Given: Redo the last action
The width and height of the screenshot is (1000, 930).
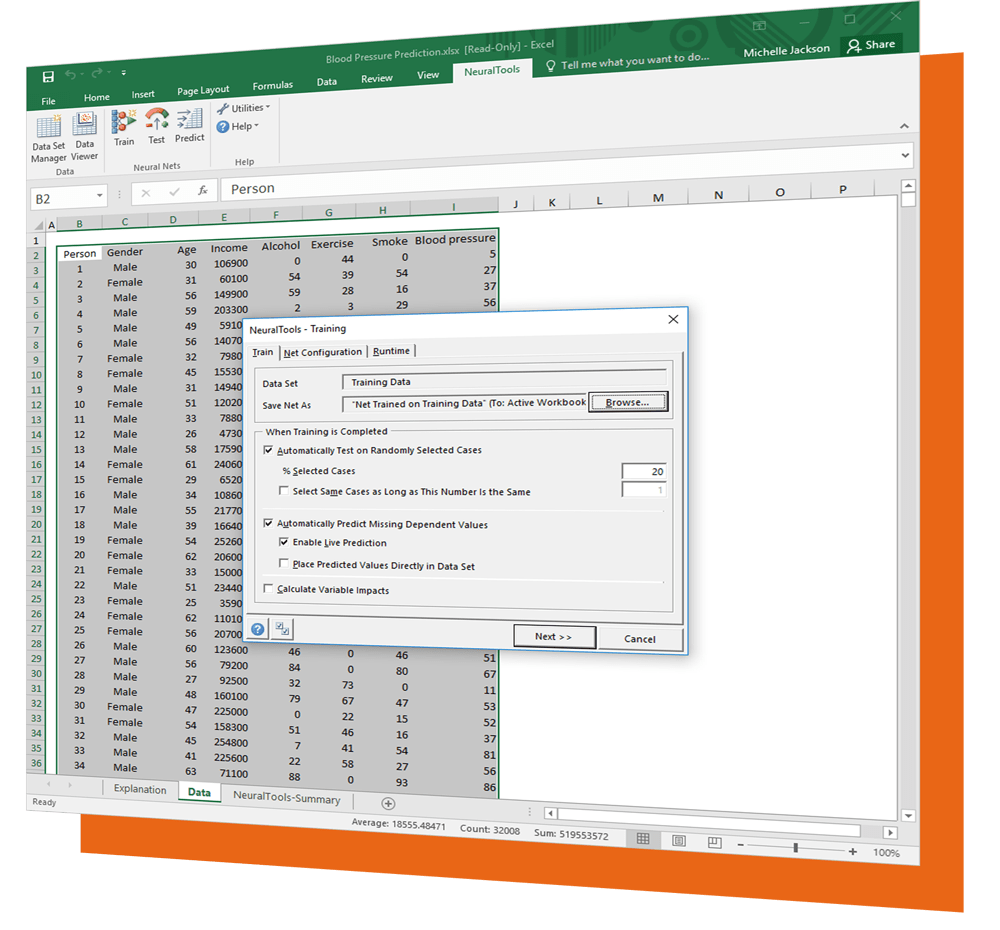Looking at the screenshot, I should [96, 73].
